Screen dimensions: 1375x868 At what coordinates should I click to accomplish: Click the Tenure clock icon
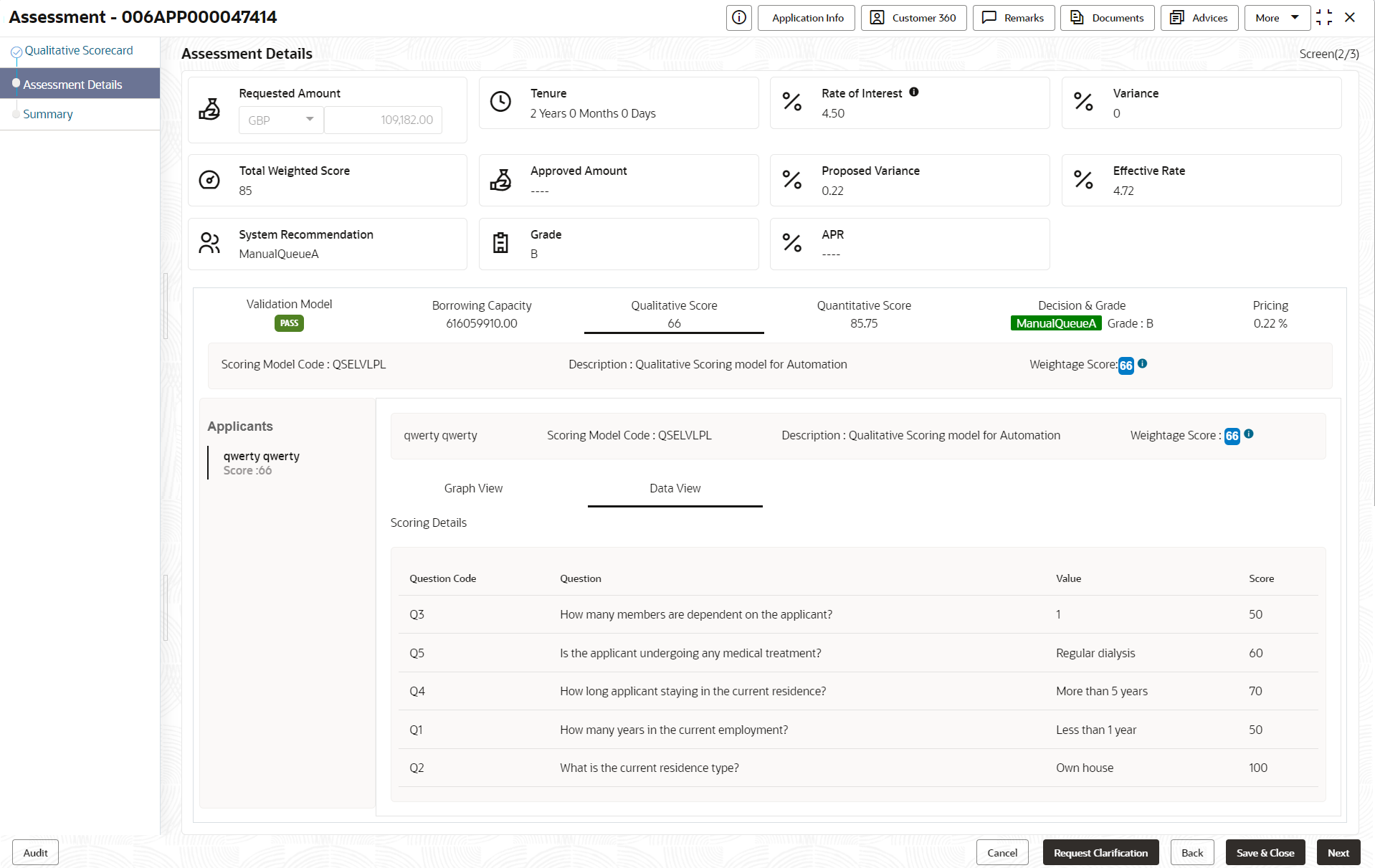click(500, 102)
